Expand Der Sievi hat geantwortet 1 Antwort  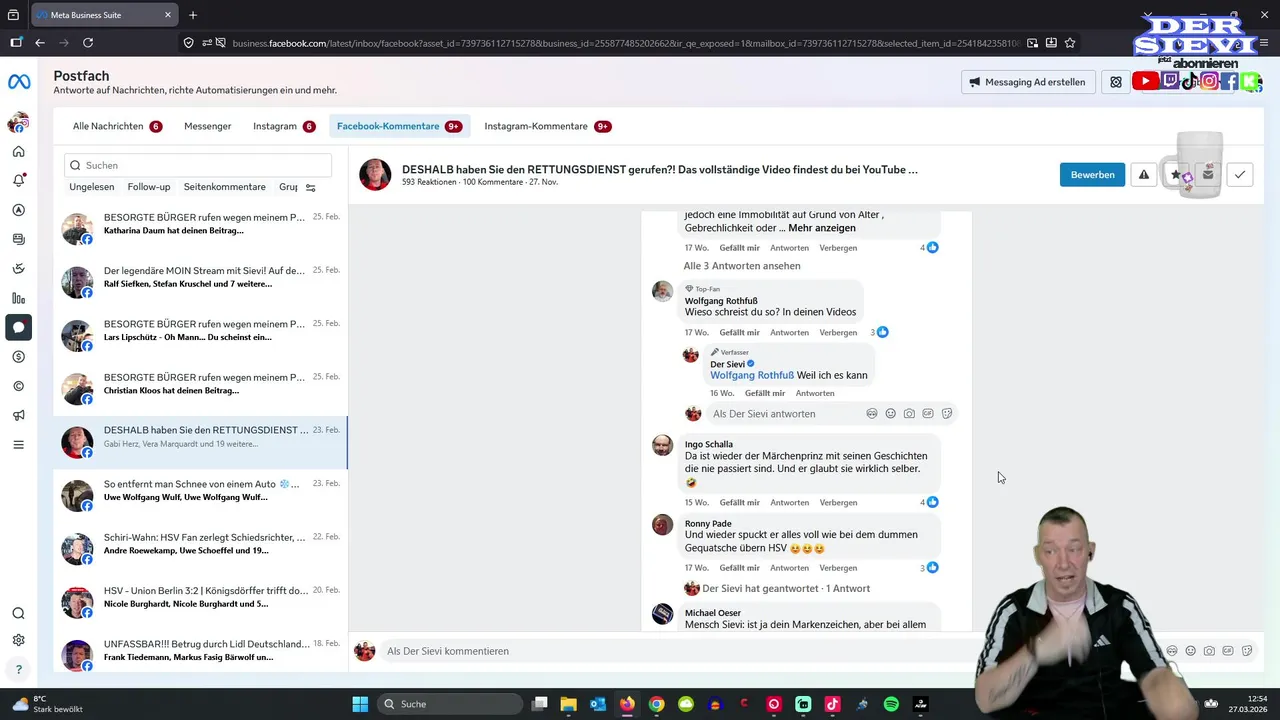click(786, 589)
